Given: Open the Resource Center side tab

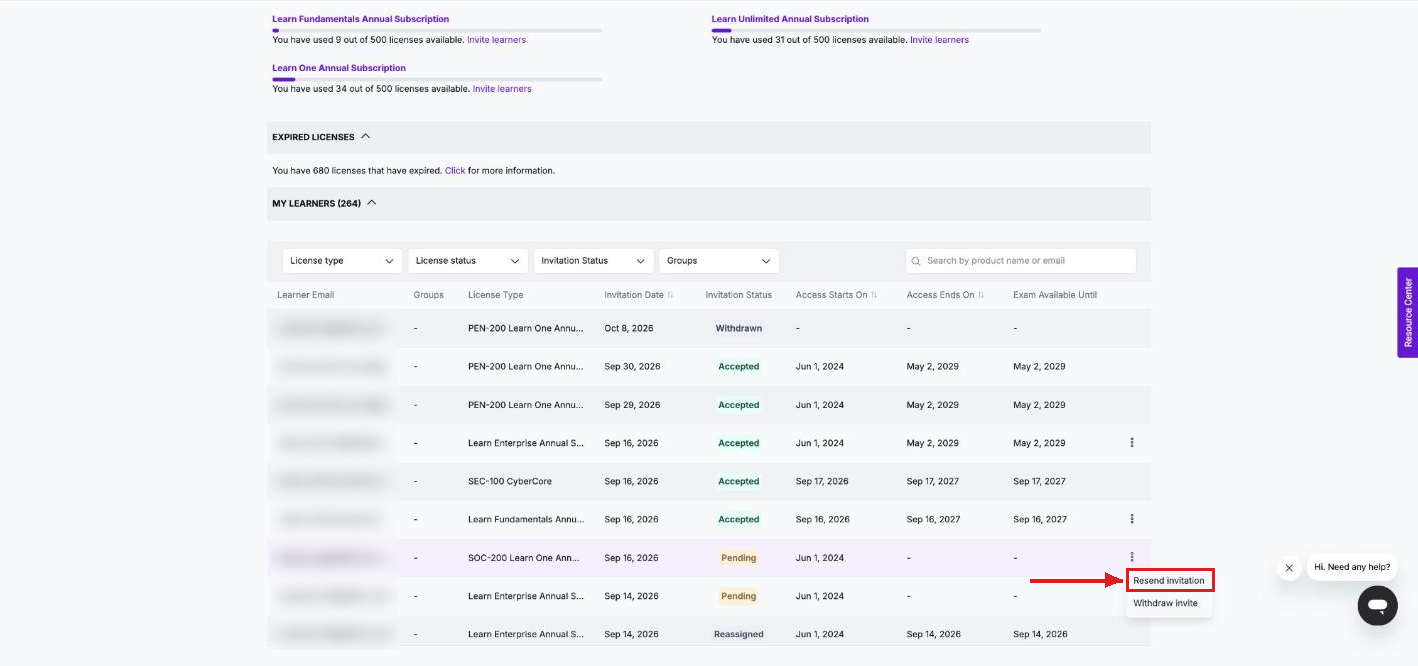Looking at the screenshot, I should point(1408,312).
